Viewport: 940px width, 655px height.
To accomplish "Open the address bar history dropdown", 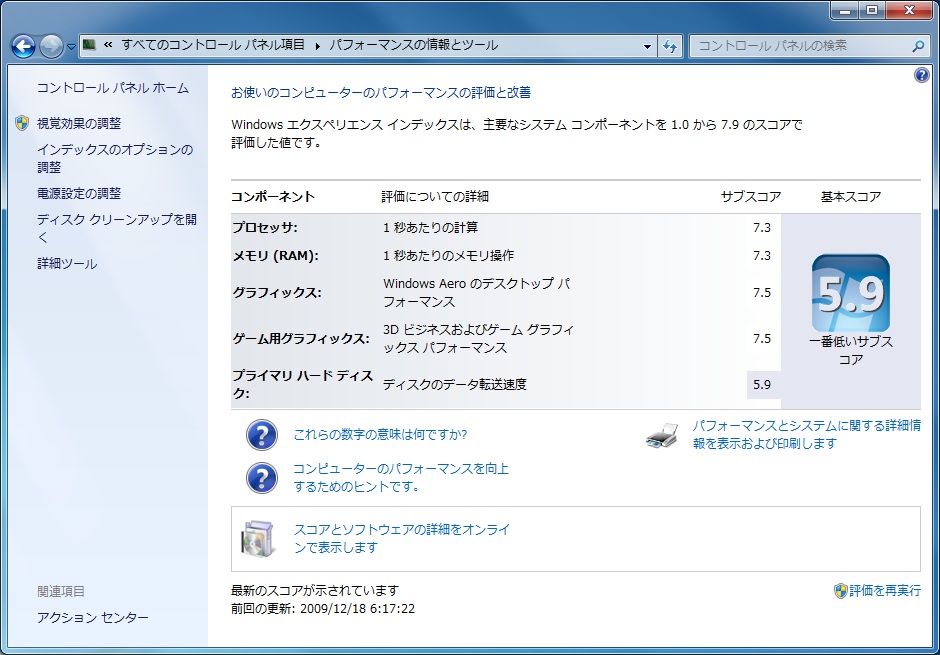I will (647, 46).
